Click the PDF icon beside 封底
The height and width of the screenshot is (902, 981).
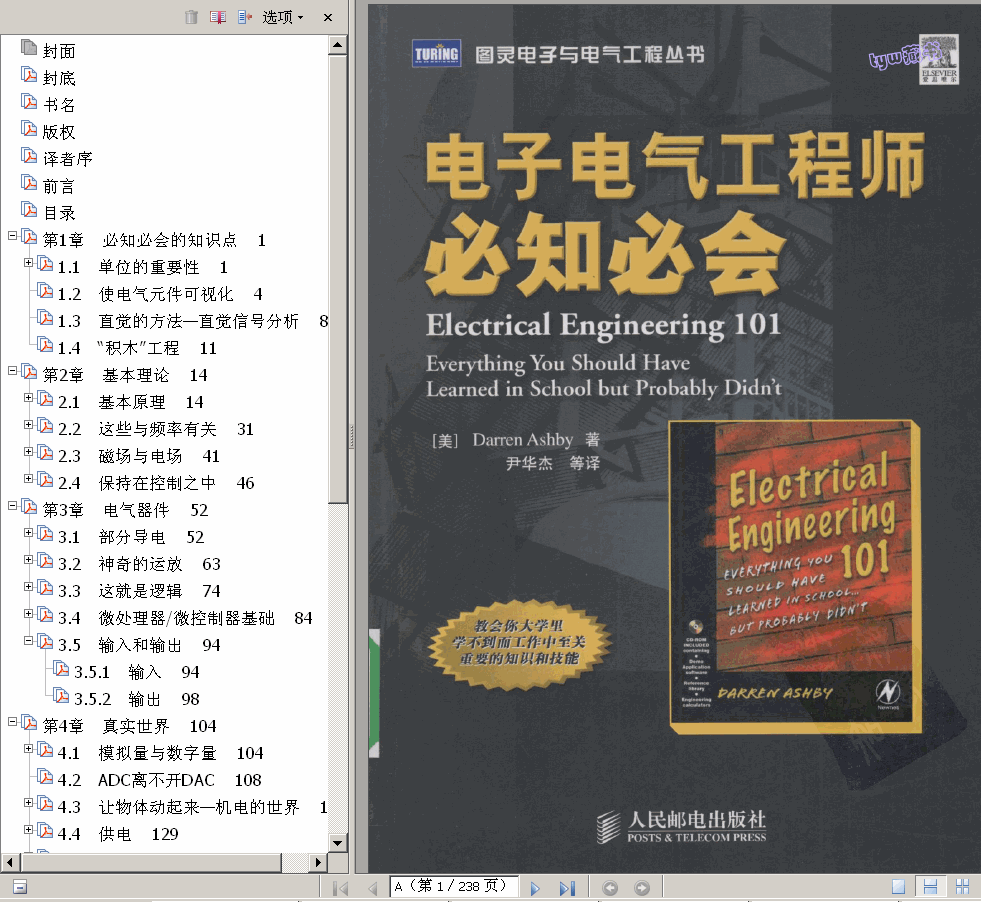click(29, 74)
